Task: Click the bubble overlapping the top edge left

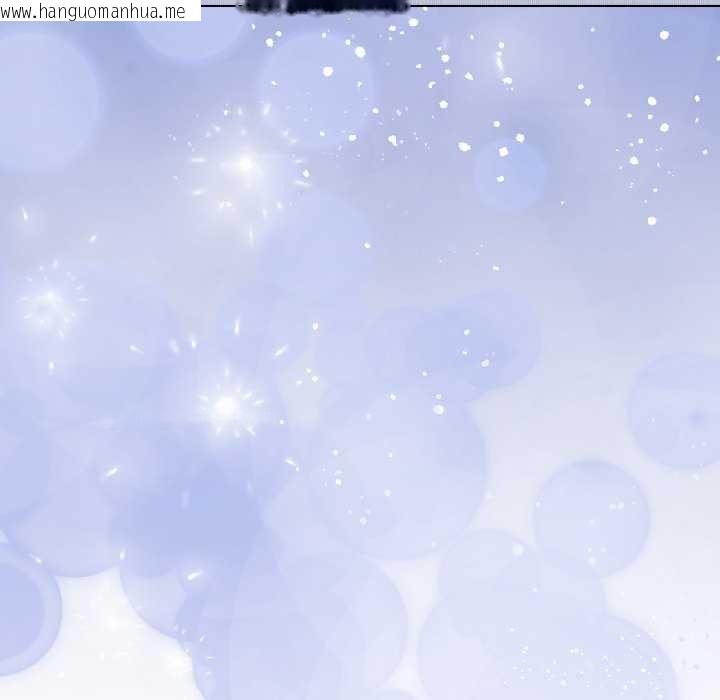Action: pyautogui.click(x=190, y=28)
